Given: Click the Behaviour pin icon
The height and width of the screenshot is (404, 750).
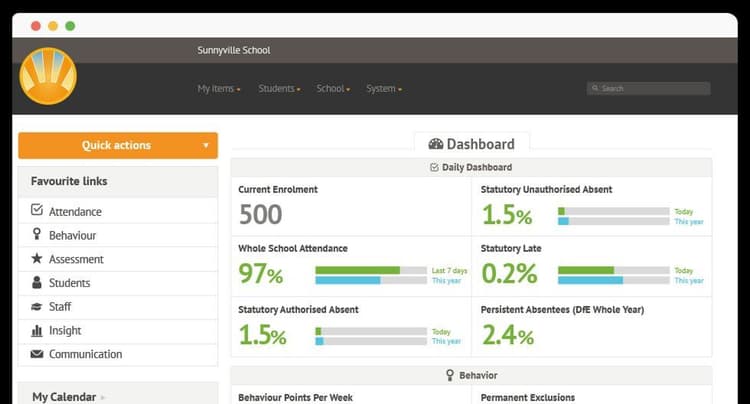Looking at the screenshot, I should 37,235.
